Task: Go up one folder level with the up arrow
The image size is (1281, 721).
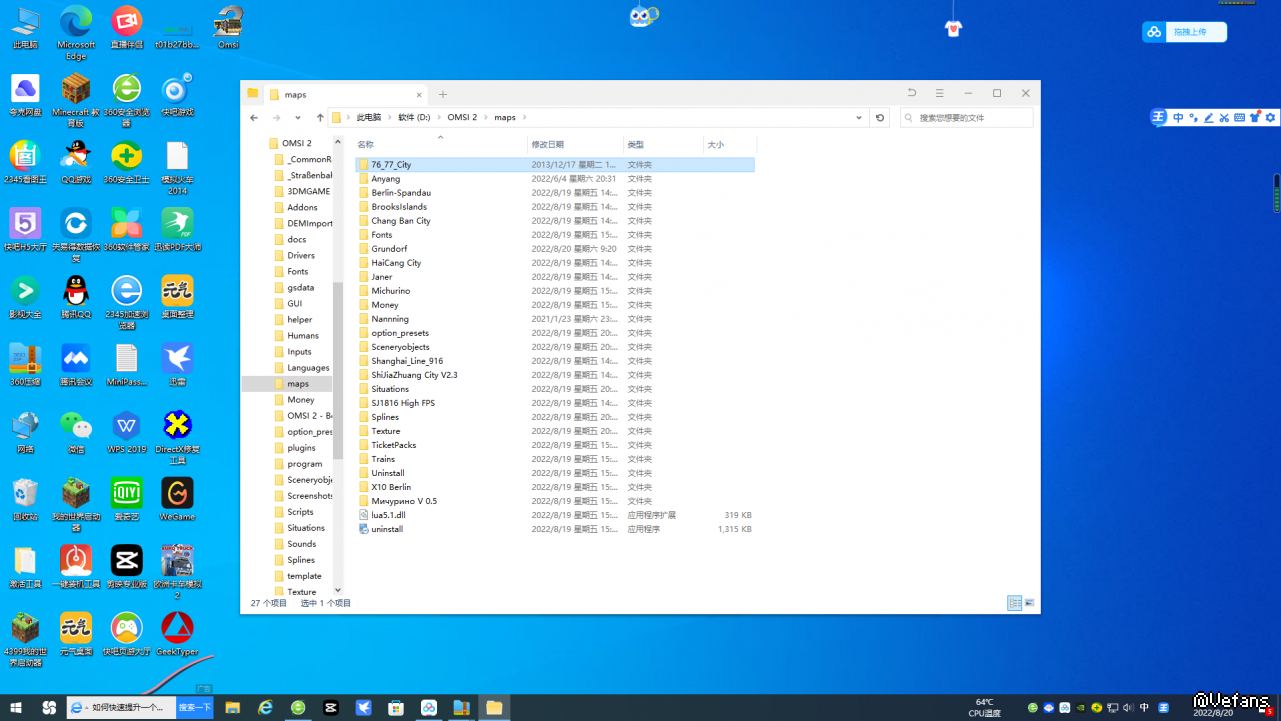Action: (x=320, y=118)
